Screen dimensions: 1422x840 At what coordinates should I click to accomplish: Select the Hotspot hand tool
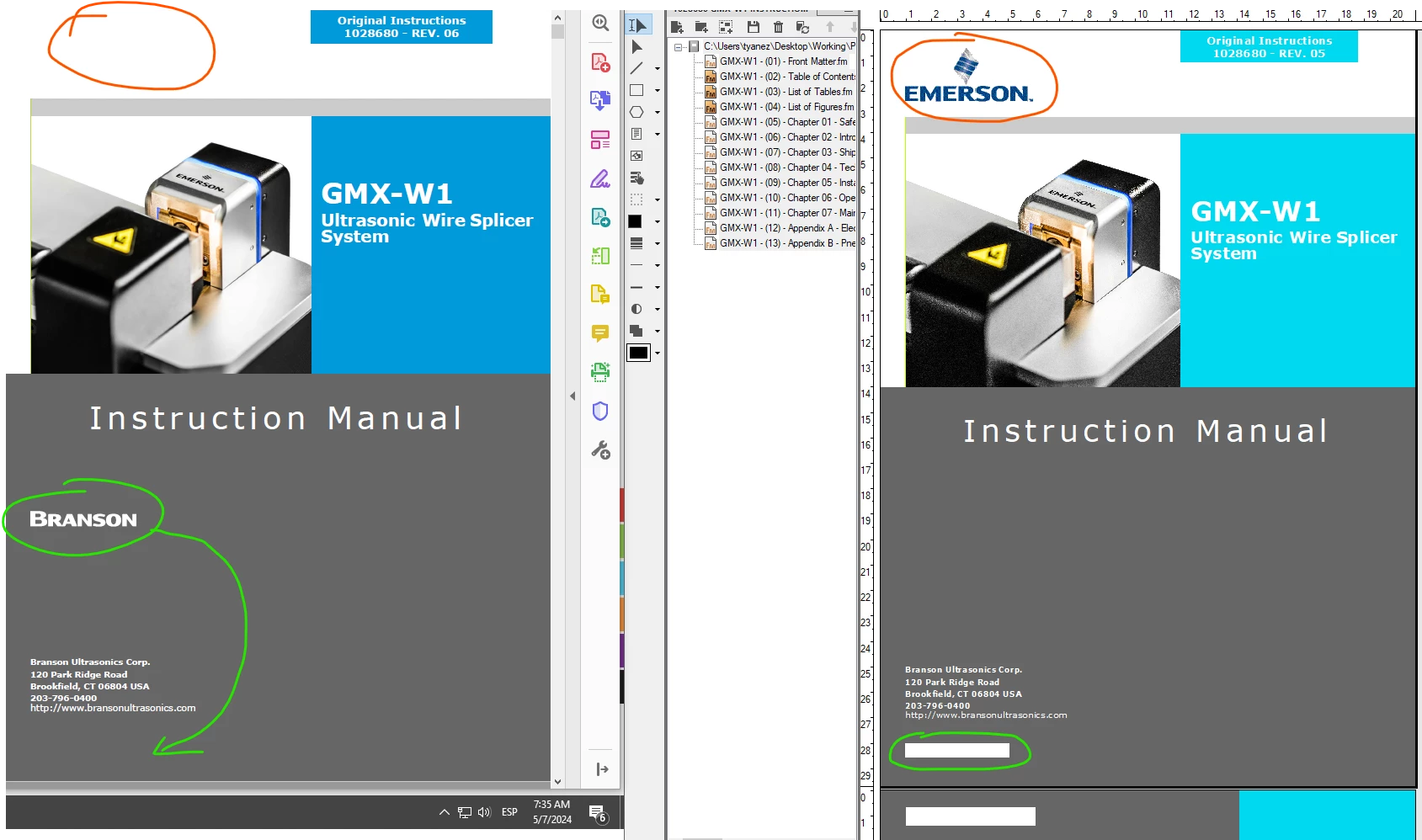pyautogui.click(x=636, y=178)
